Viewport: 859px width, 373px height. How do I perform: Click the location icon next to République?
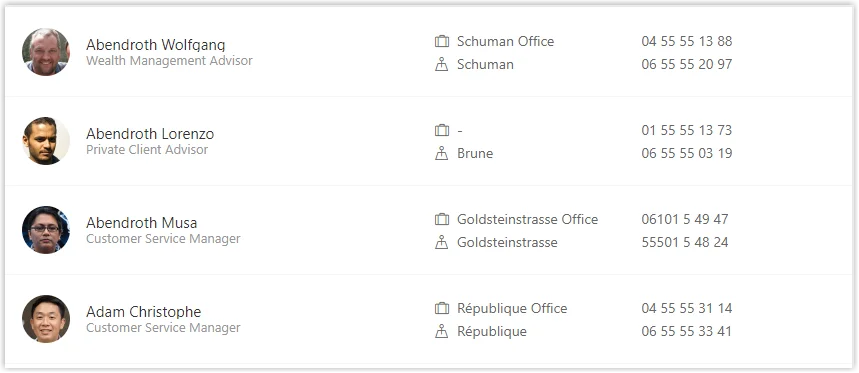[x=442, y=331]
